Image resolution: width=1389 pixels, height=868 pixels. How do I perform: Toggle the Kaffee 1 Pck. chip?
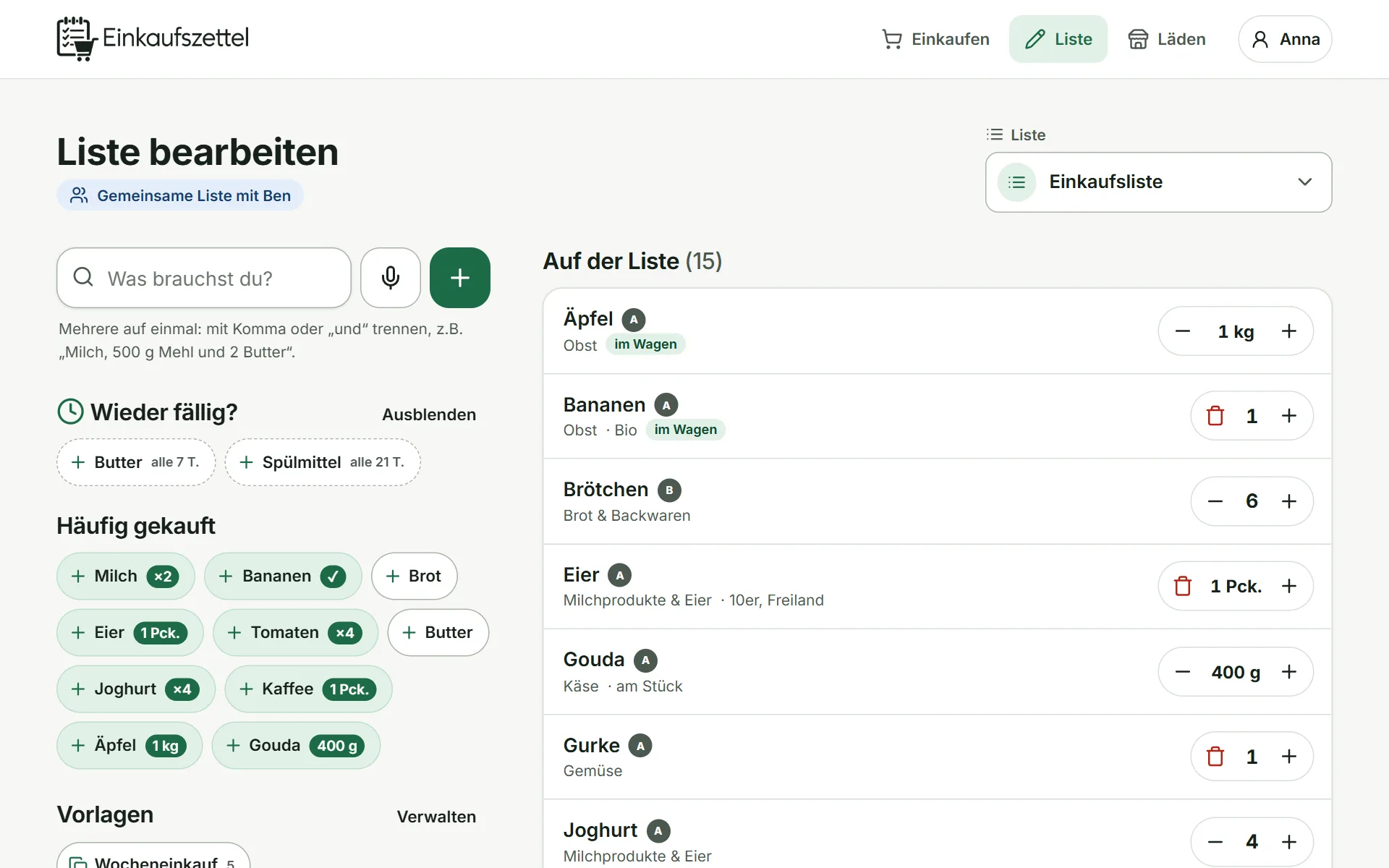point(309,689)
